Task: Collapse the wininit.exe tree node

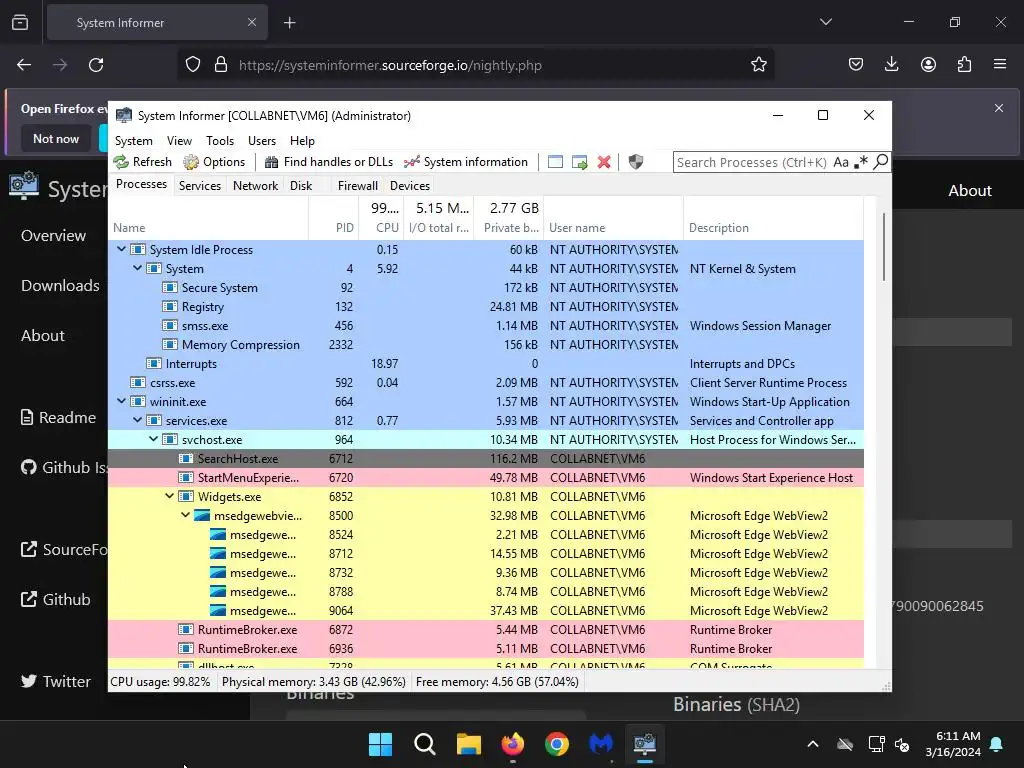Action: [121, 401]
